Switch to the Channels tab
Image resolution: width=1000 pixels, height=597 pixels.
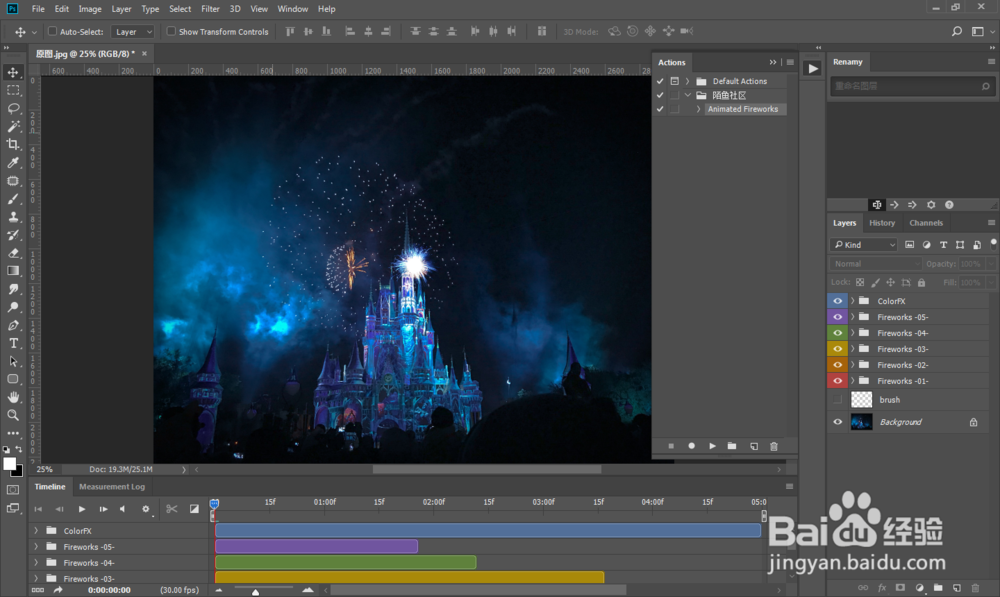pyautogui.click(x=926, y=223)
